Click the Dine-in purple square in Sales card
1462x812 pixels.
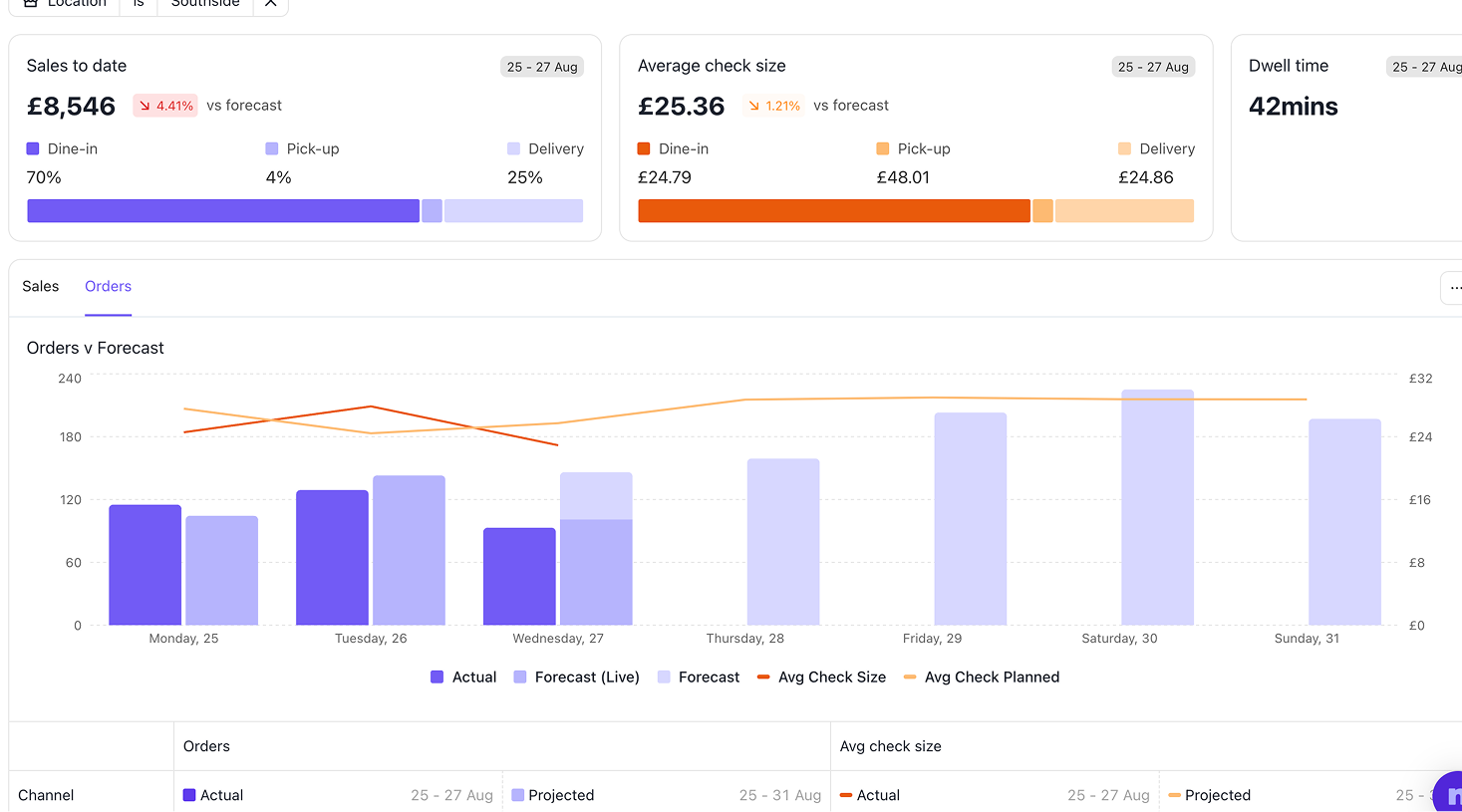coord(33,148)
